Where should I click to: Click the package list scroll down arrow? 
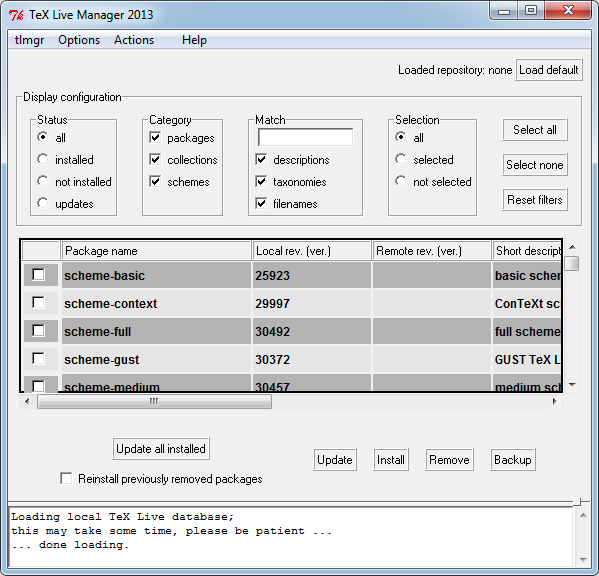point(572,385)
